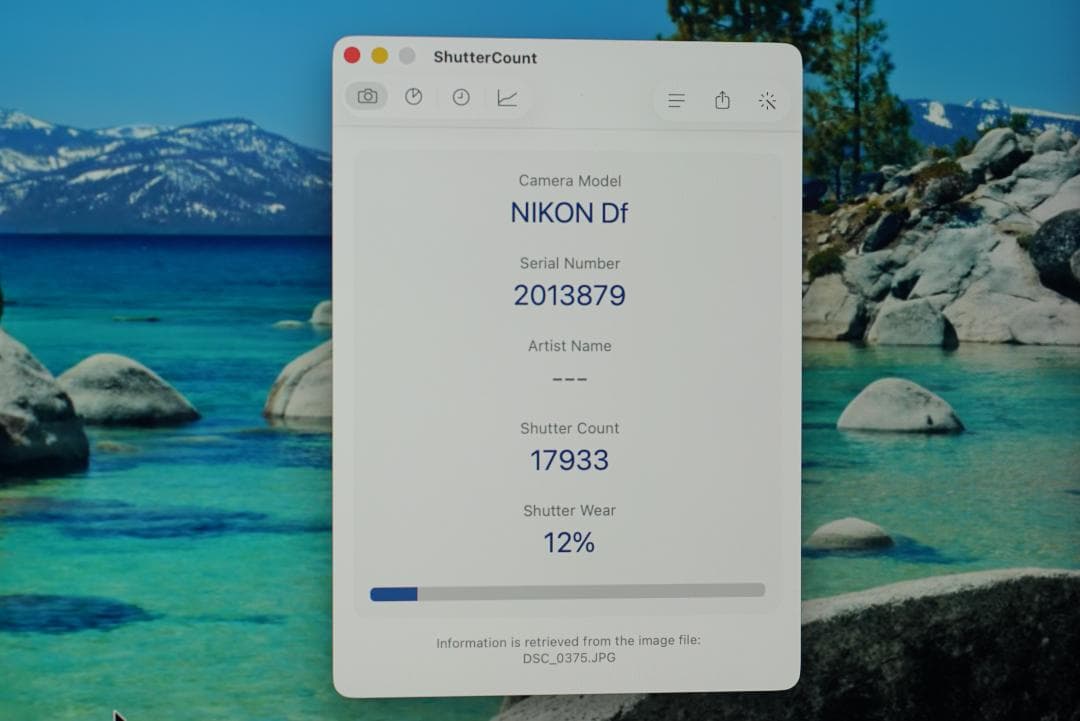This screenshot has height=721, width=1080.
Task: Click the 12% shutter wear value
Action: point(569,543)
